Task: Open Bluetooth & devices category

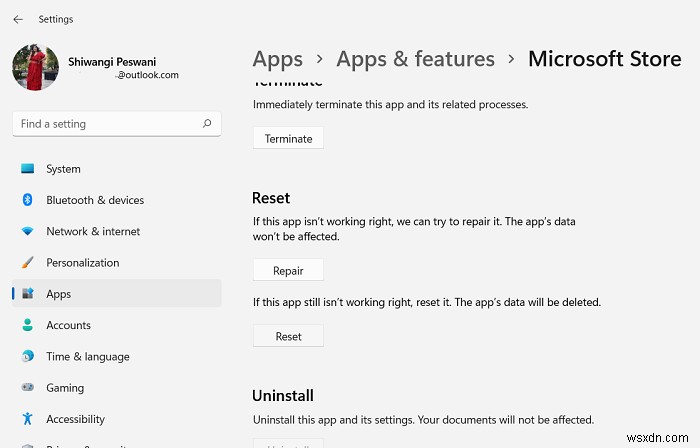Action: (95, 200)
